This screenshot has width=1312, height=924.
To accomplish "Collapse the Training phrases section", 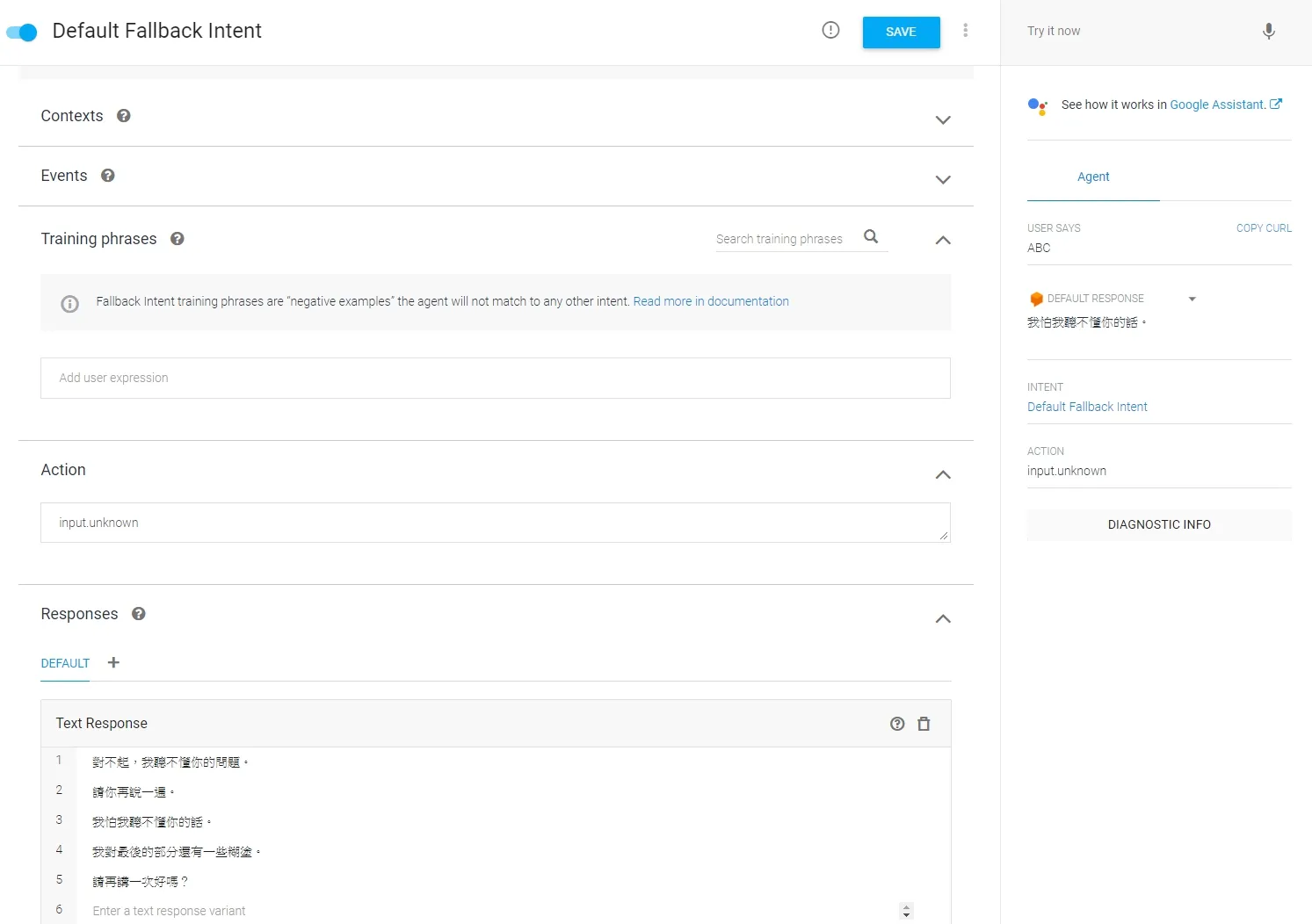I will (x=943, y=240).
